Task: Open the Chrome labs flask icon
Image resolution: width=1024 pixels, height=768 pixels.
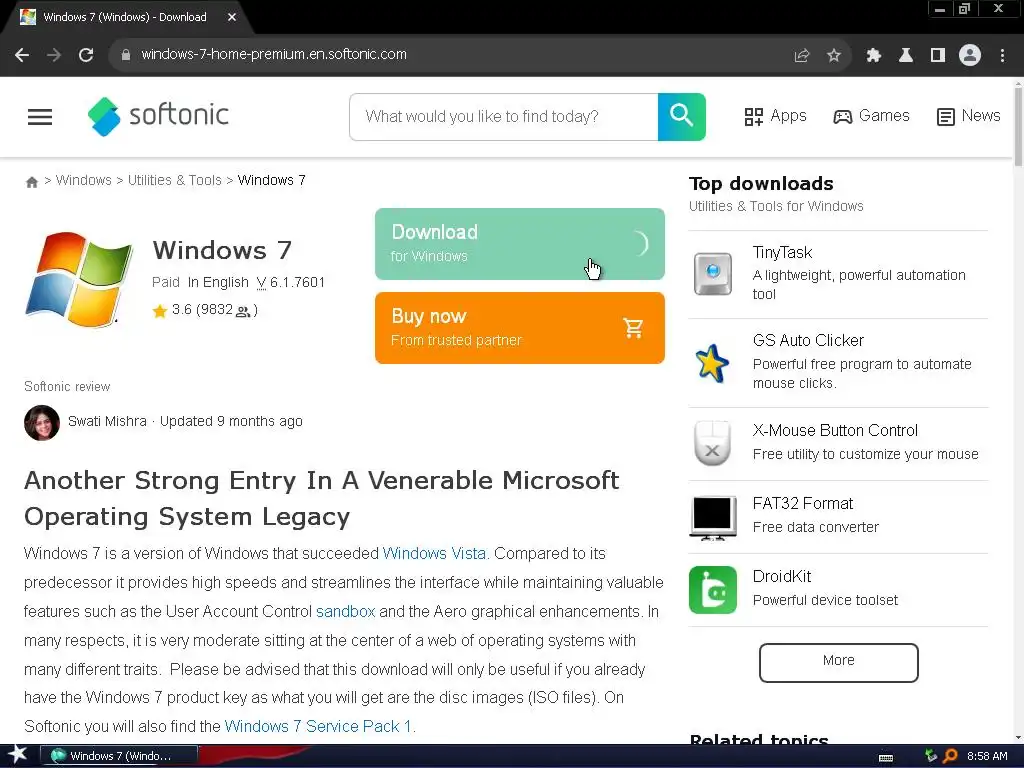Action: pyautogui.click(x=906, y=56)
